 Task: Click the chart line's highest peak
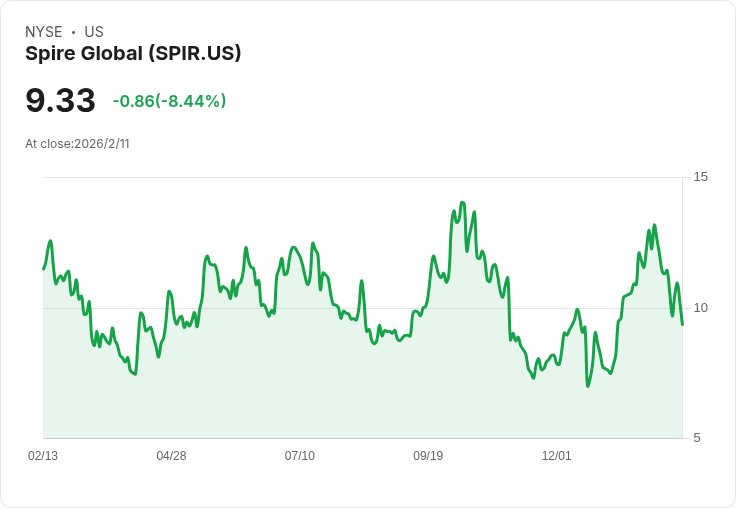tap(462, 203)
